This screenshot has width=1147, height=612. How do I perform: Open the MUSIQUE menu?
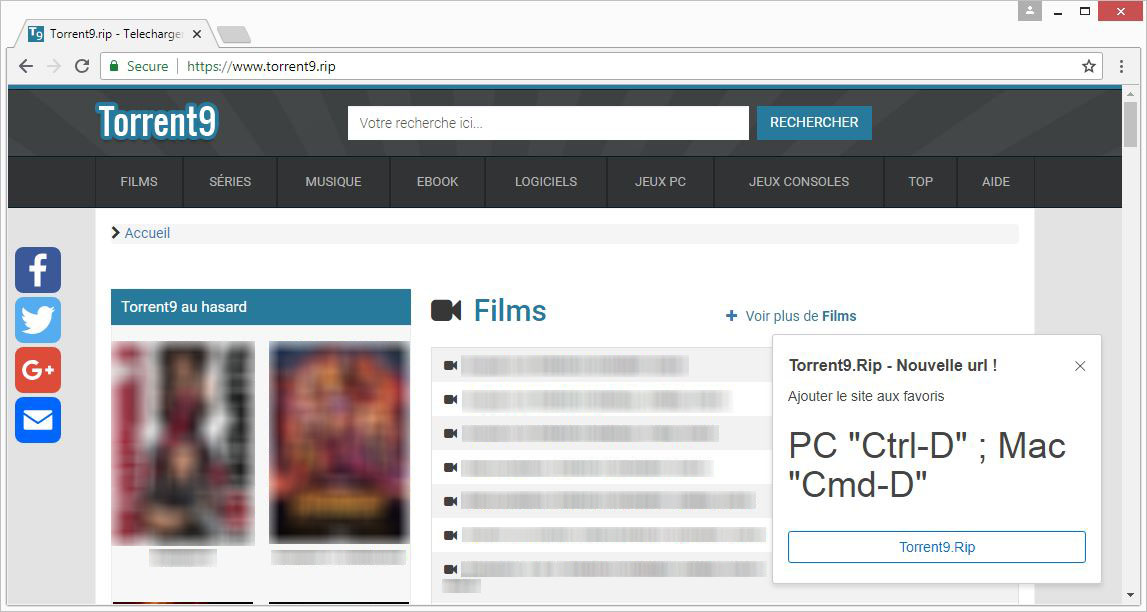click(x=334, y=181)
